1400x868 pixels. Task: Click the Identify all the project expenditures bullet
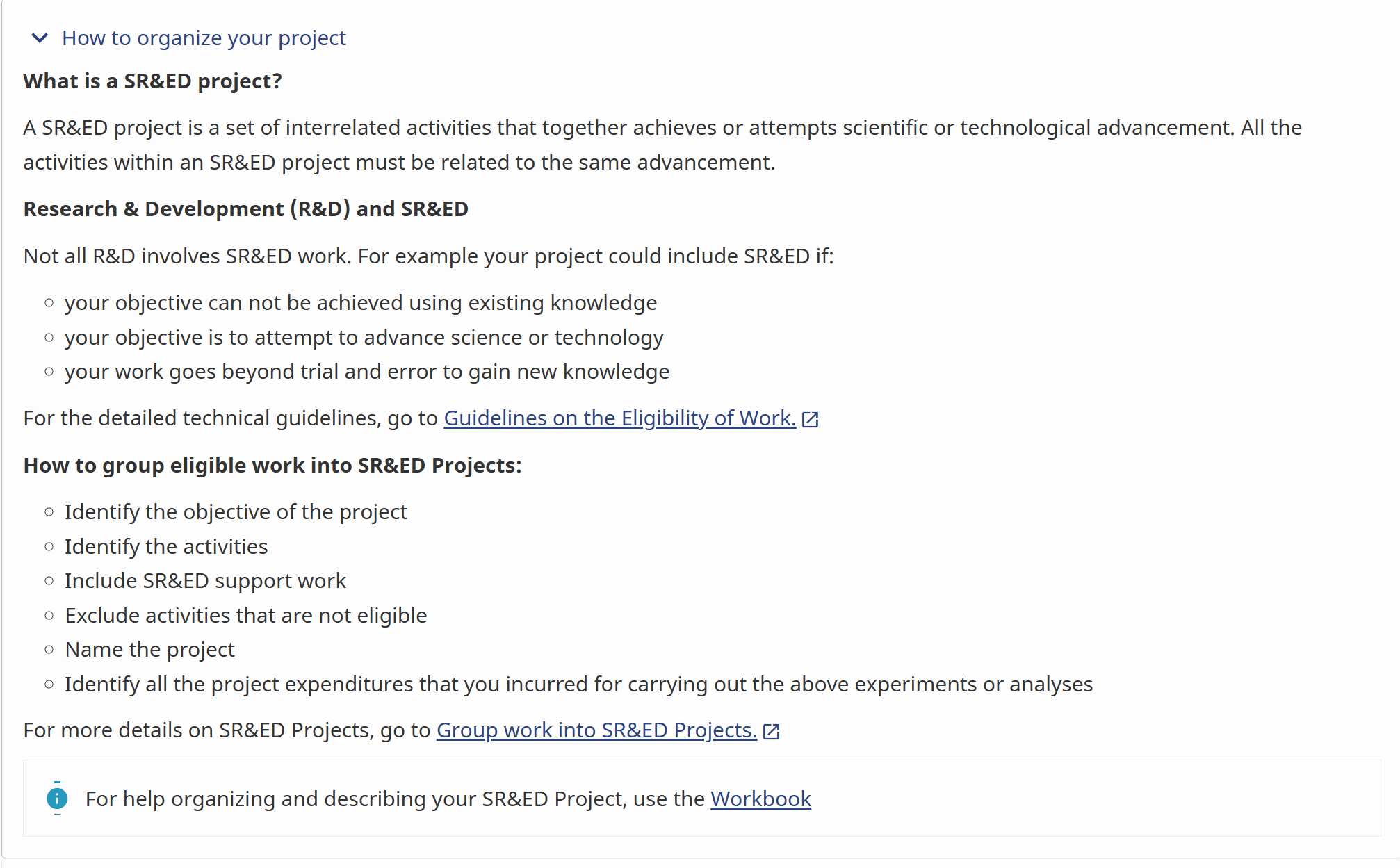tap(578, 685)
